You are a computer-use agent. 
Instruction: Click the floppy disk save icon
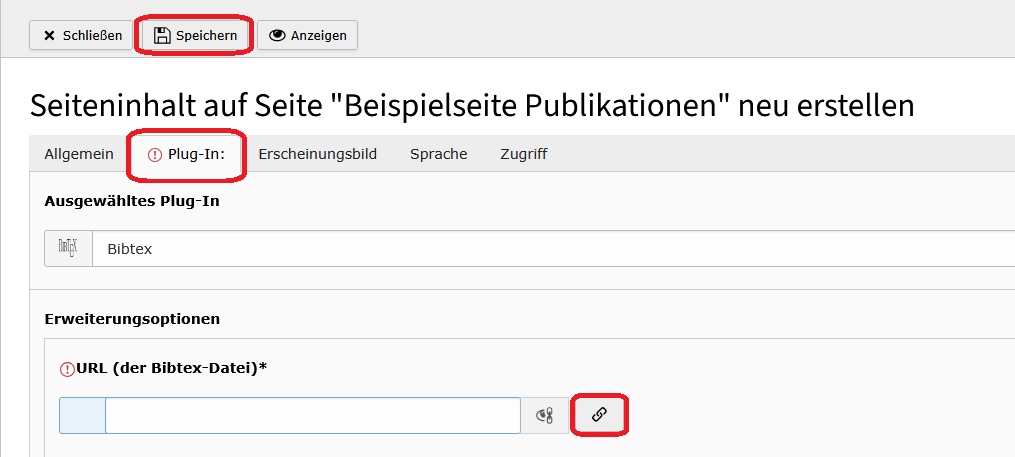pos(162,36)
